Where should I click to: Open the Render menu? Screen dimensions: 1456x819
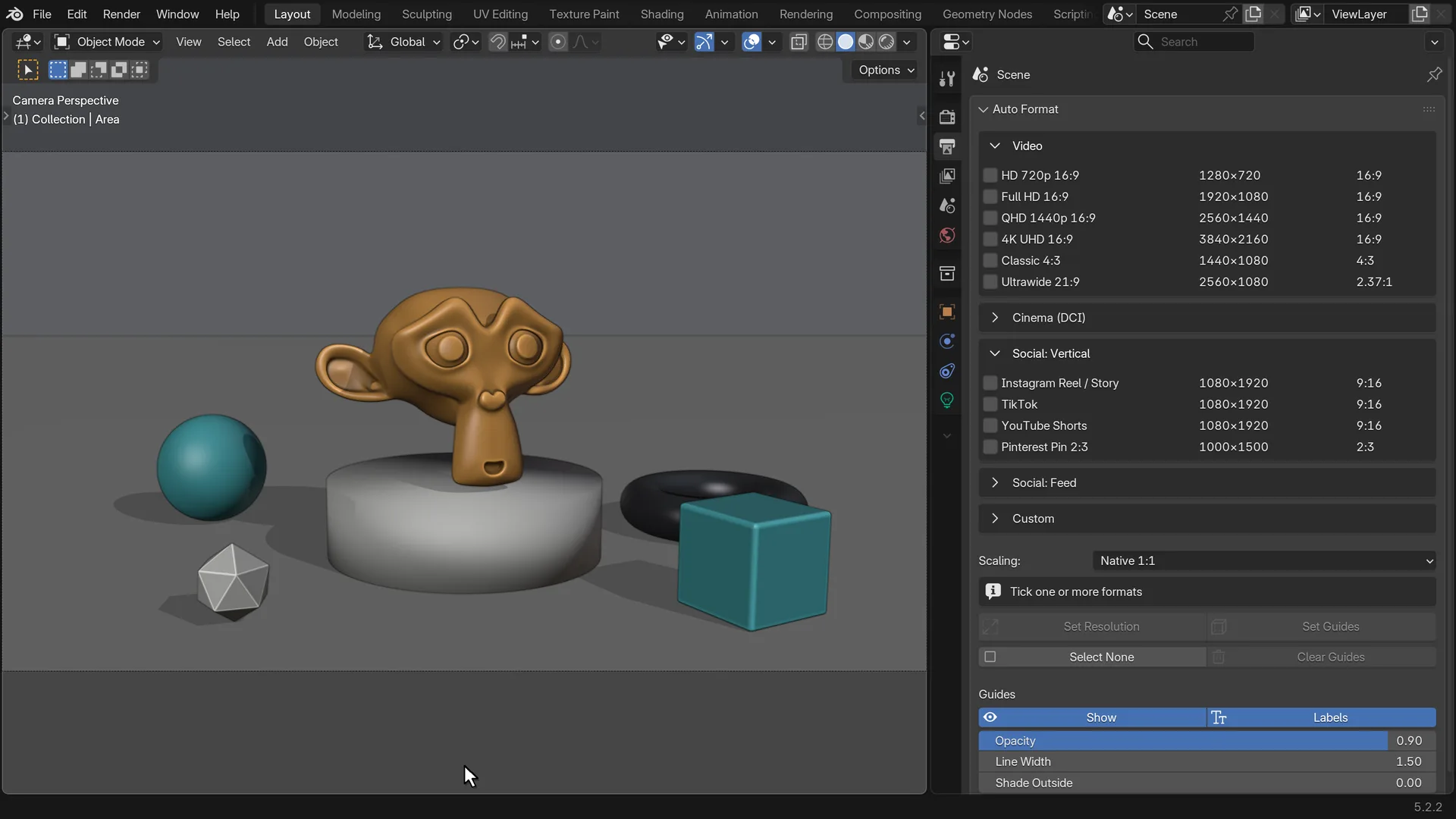point(121,14)
